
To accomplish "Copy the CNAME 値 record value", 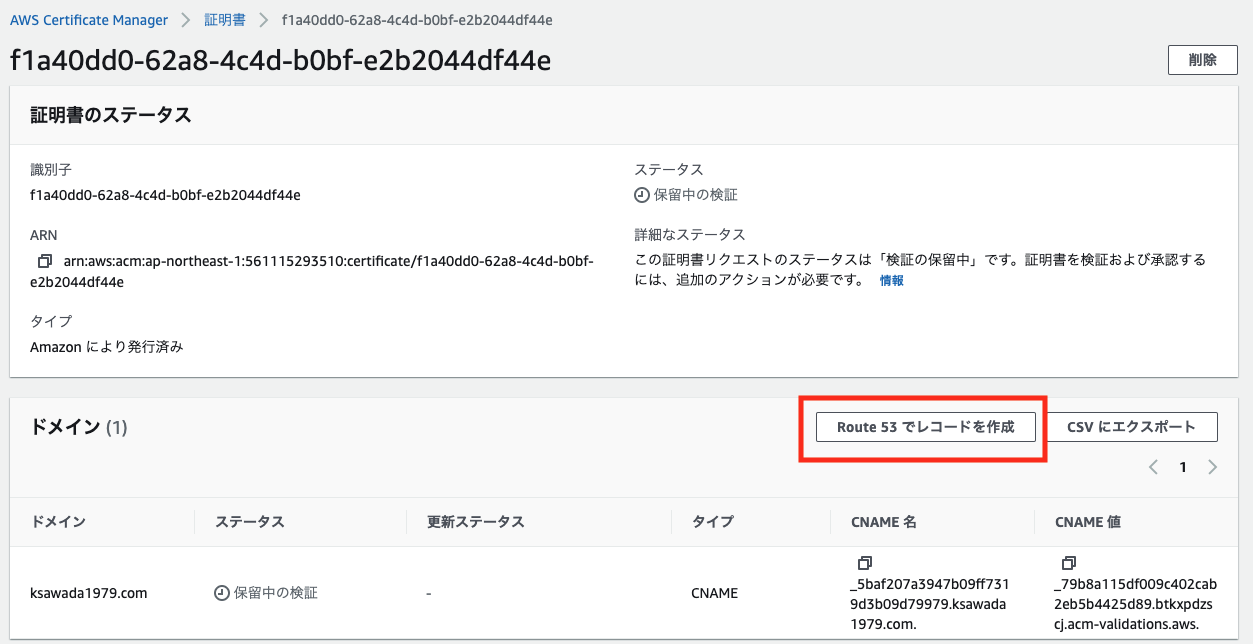I will click(1069, 563).
